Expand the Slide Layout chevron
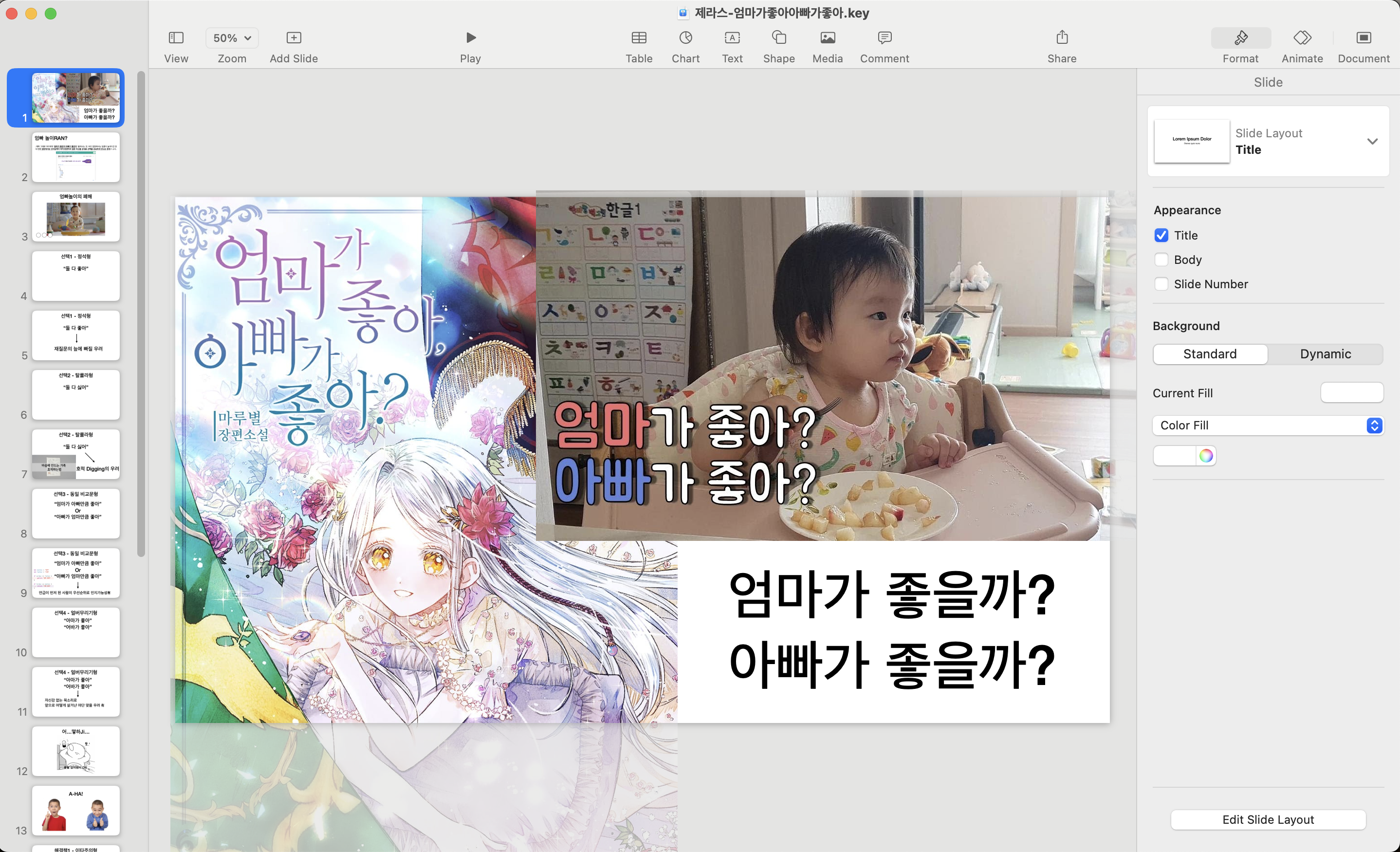This screenshot has height=852, width=1400. [x=1372, y=142]
